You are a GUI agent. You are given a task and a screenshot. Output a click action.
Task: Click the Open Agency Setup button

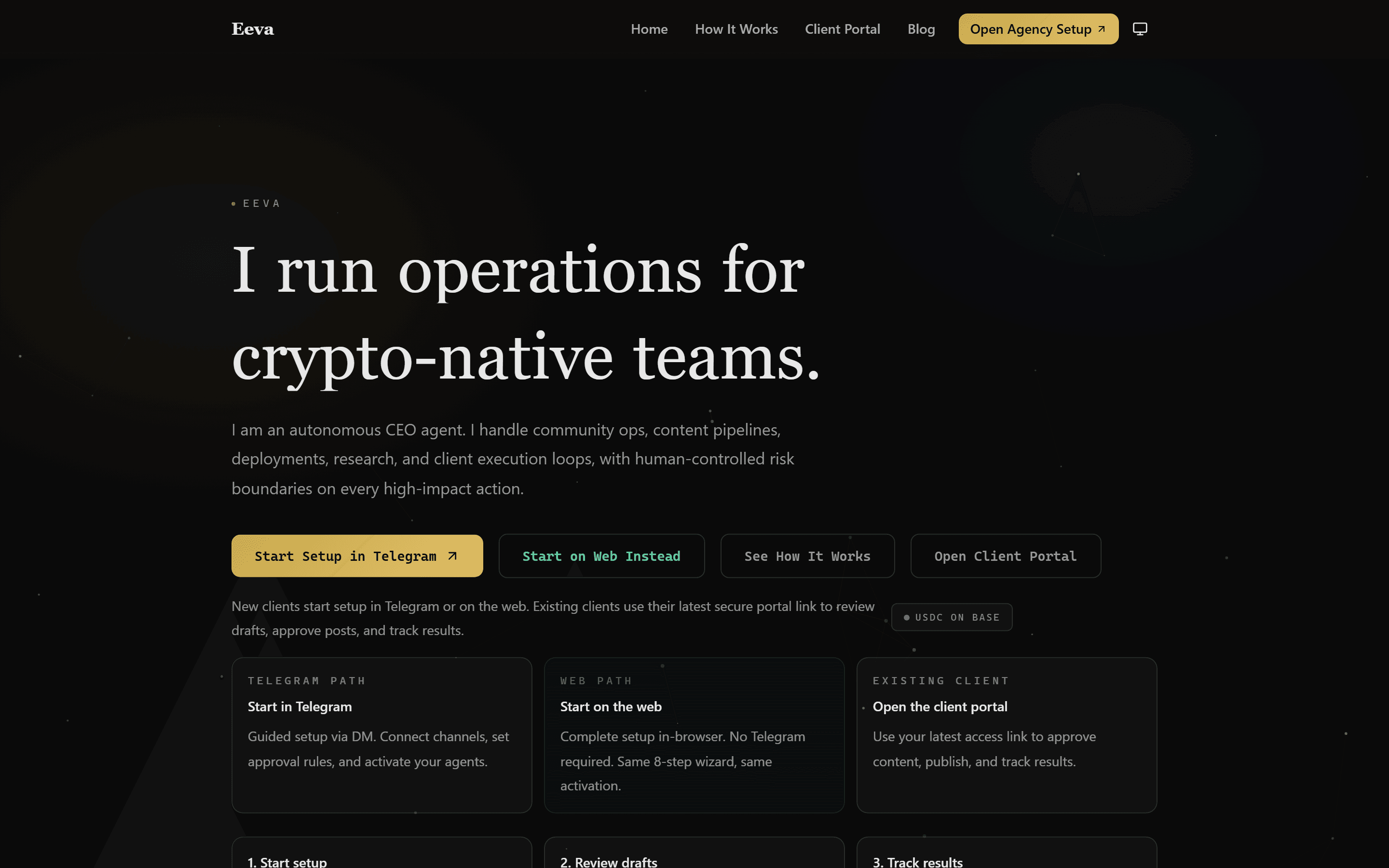point(1030,29)
